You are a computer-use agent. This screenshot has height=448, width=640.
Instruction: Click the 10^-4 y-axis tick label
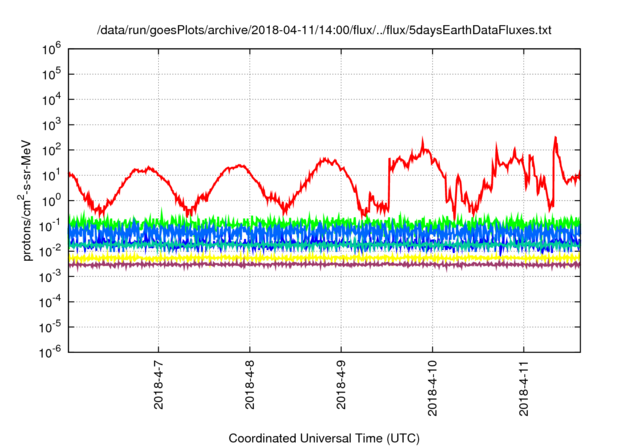(50, 302)
